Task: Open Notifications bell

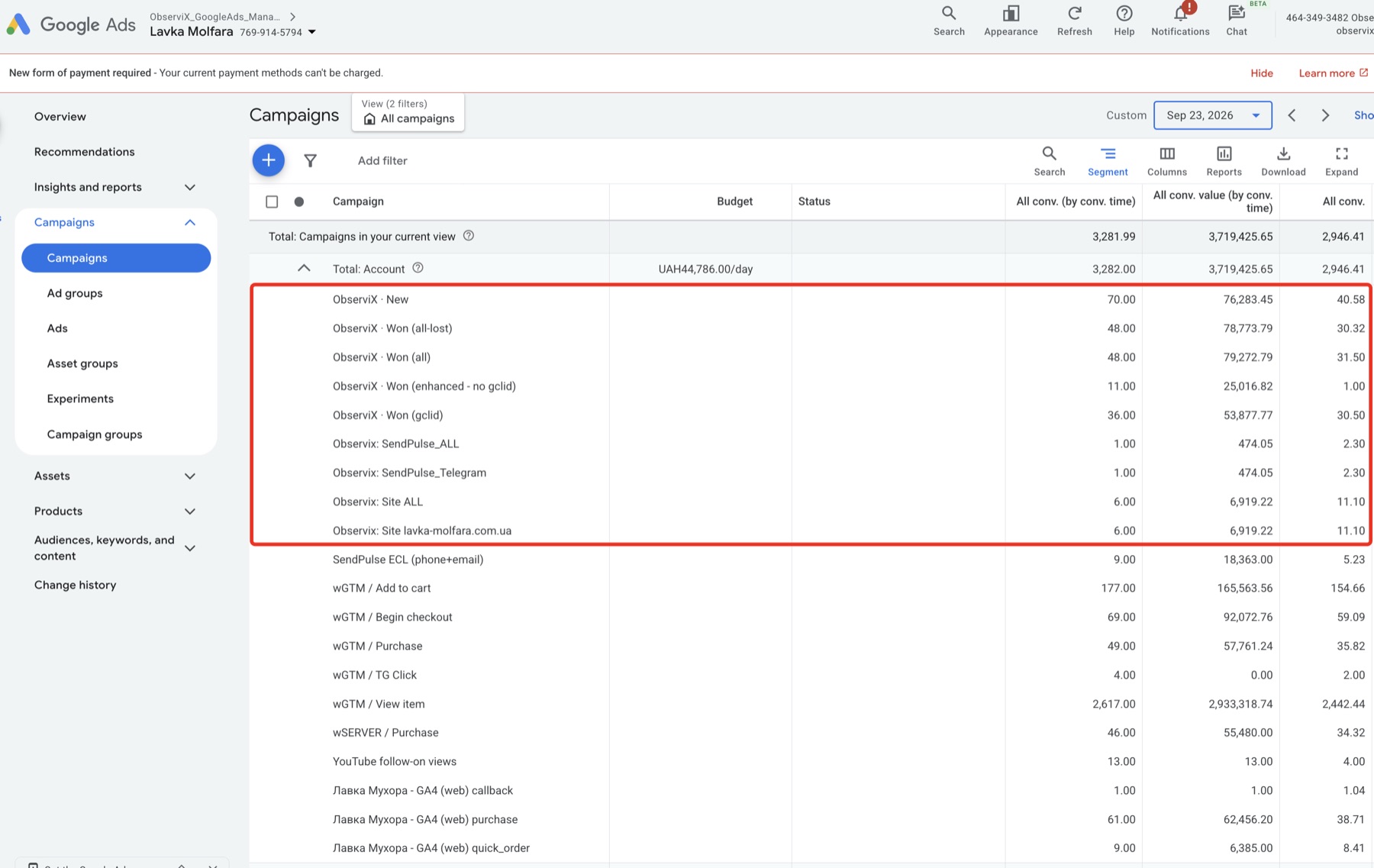Action: pyautogui.click(x=1180, y=21)
